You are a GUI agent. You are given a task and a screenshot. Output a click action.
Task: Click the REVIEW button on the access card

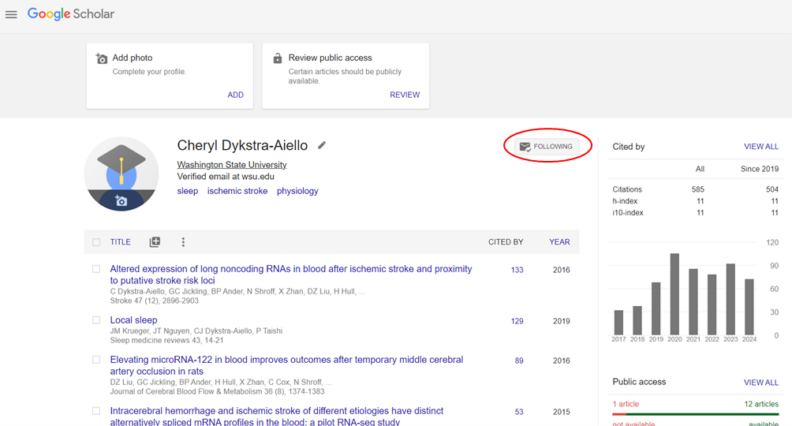tap(405, 95)
